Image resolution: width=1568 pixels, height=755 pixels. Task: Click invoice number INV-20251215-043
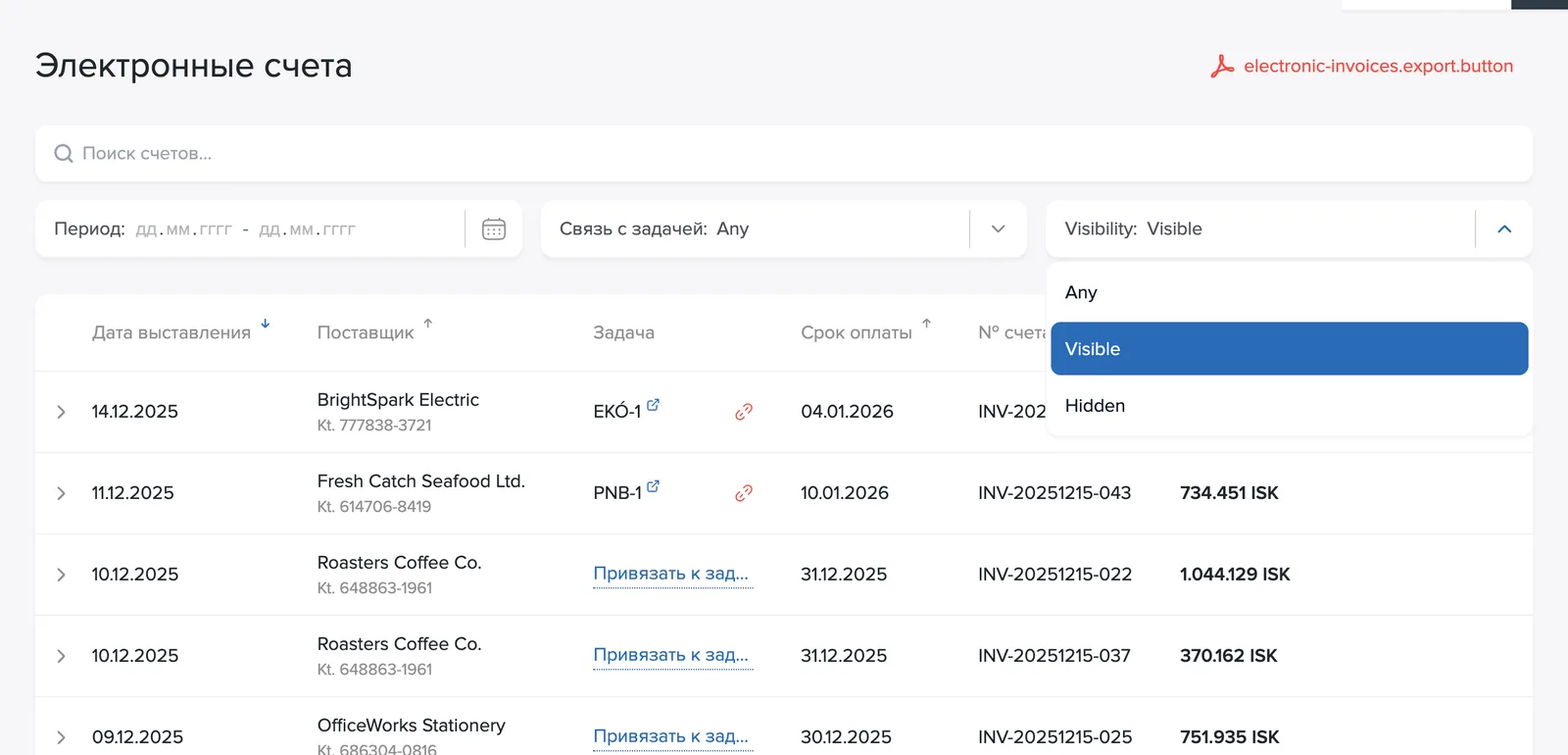click(1054, 493)
